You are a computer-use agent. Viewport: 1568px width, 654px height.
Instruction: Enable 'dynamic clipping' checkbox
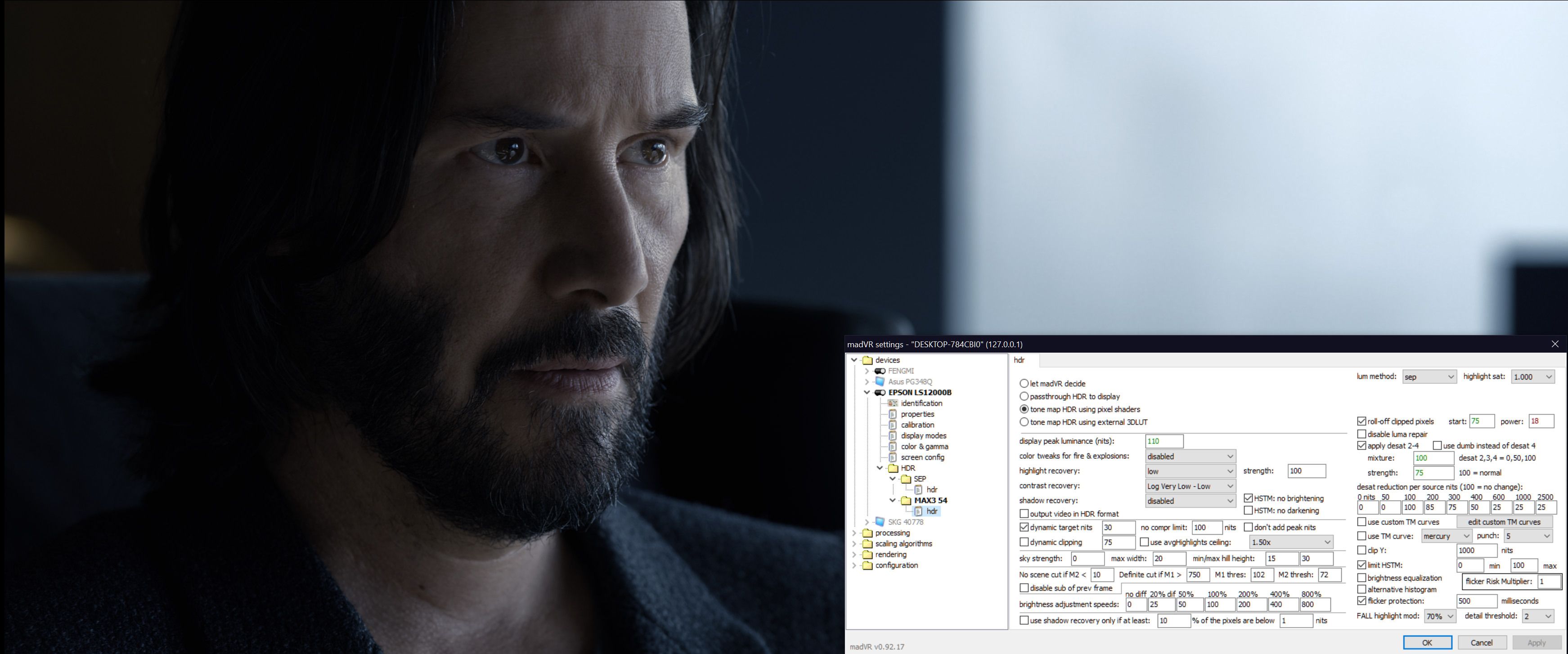pos(1024,542)
